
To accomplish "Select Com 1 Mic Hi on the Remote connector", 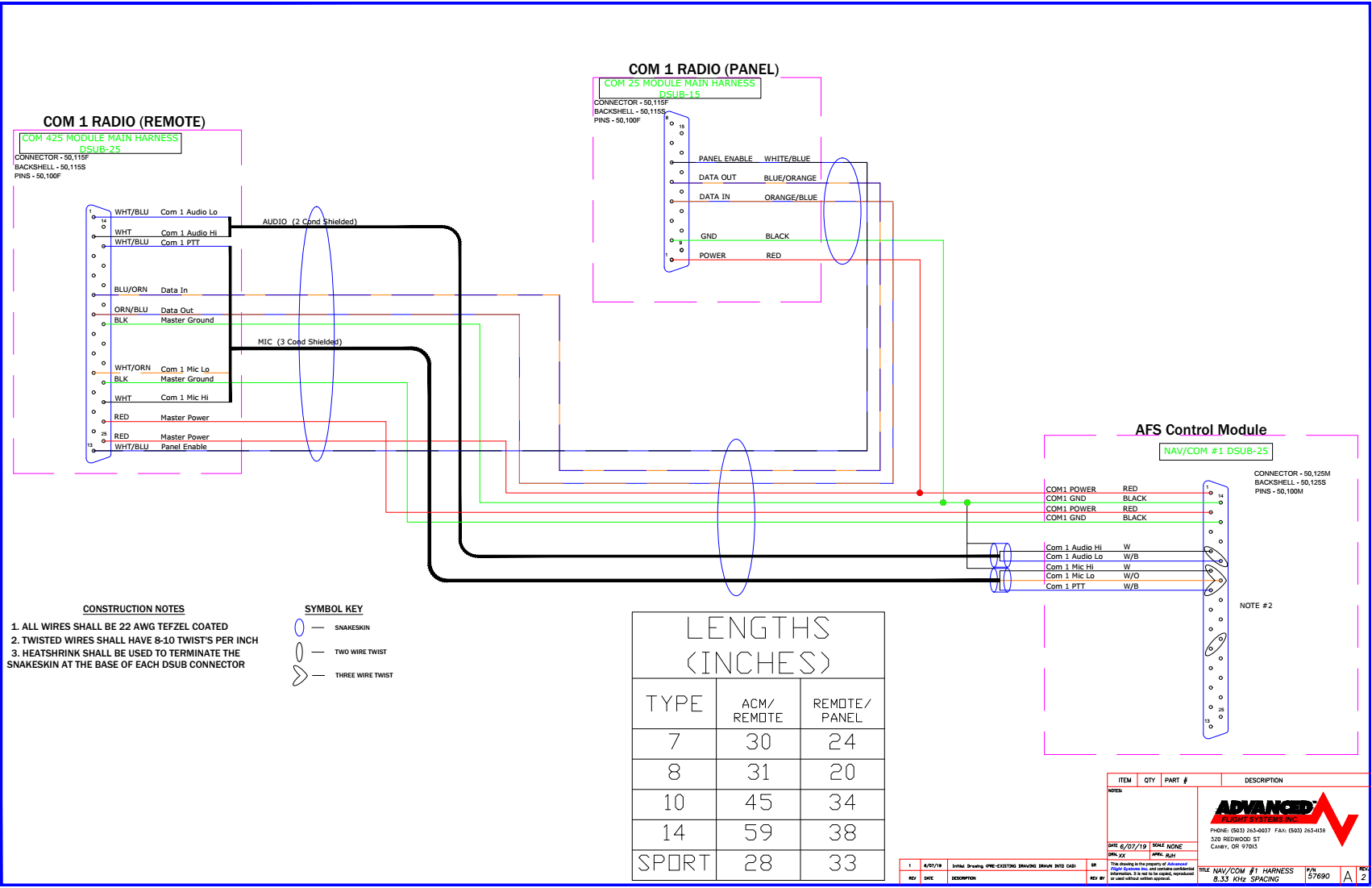I will [185, 398].
